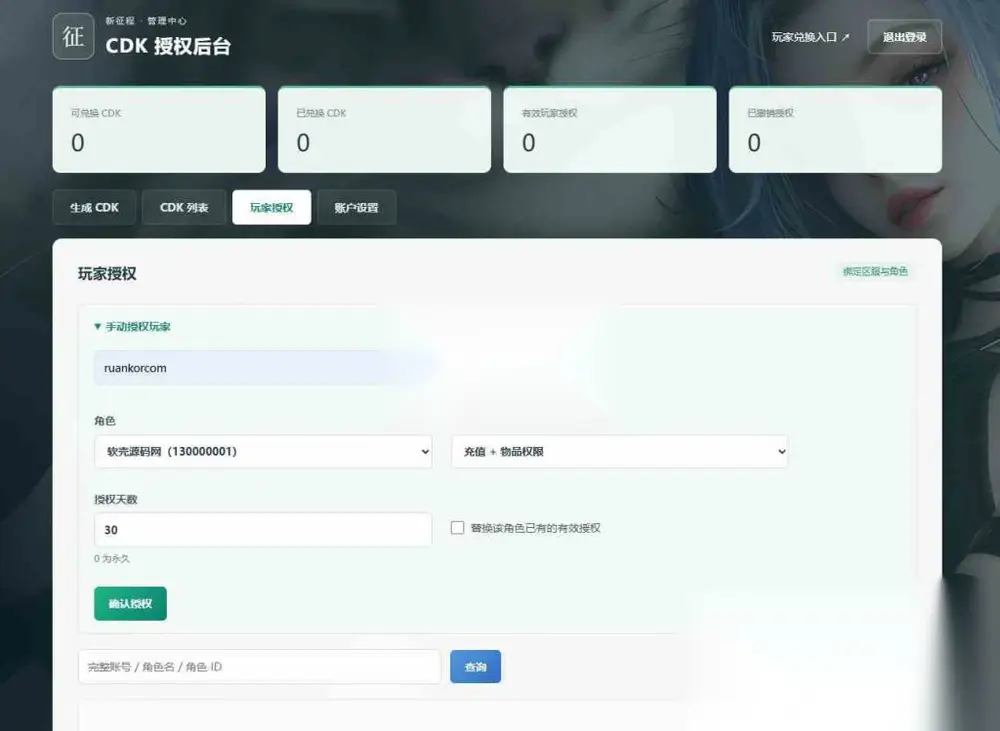The image size is (1000, 731).
Task: Switch to the 生成 CDK tab
Action: click(94, 207)
